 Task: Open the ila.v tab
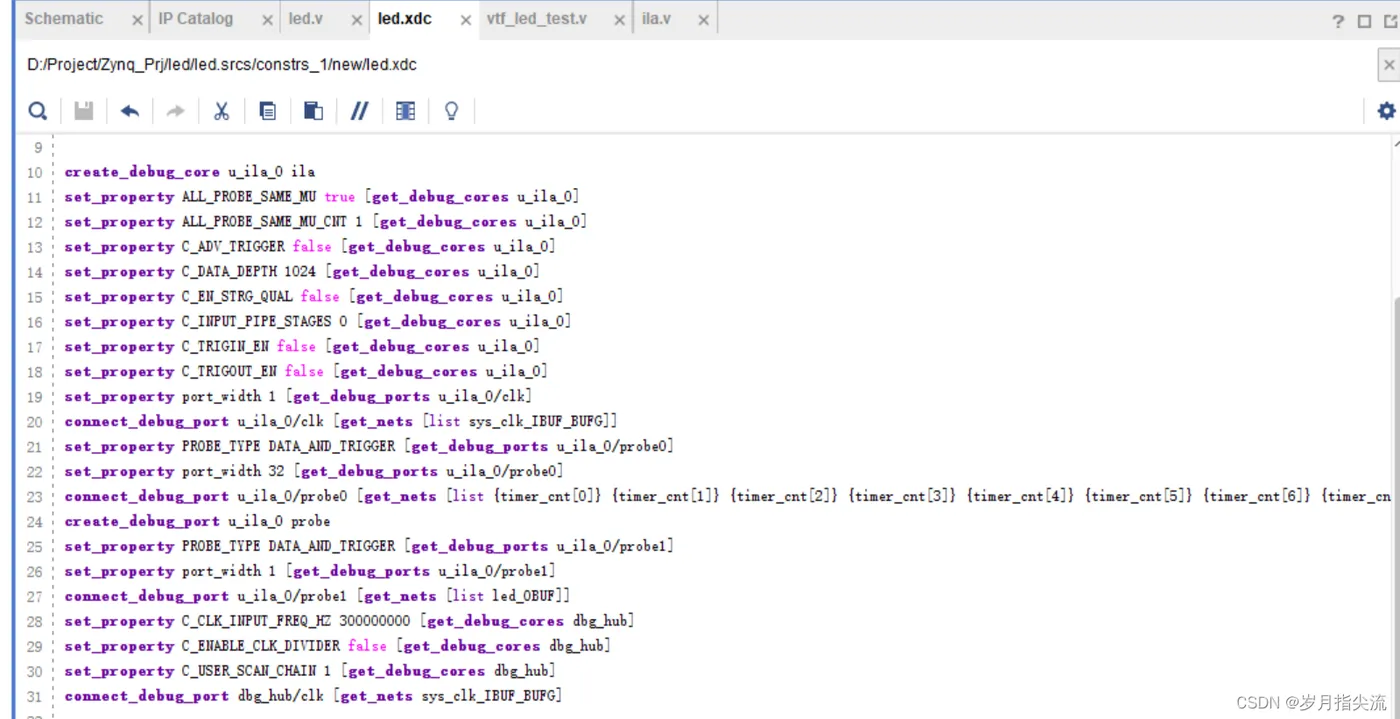656,19
